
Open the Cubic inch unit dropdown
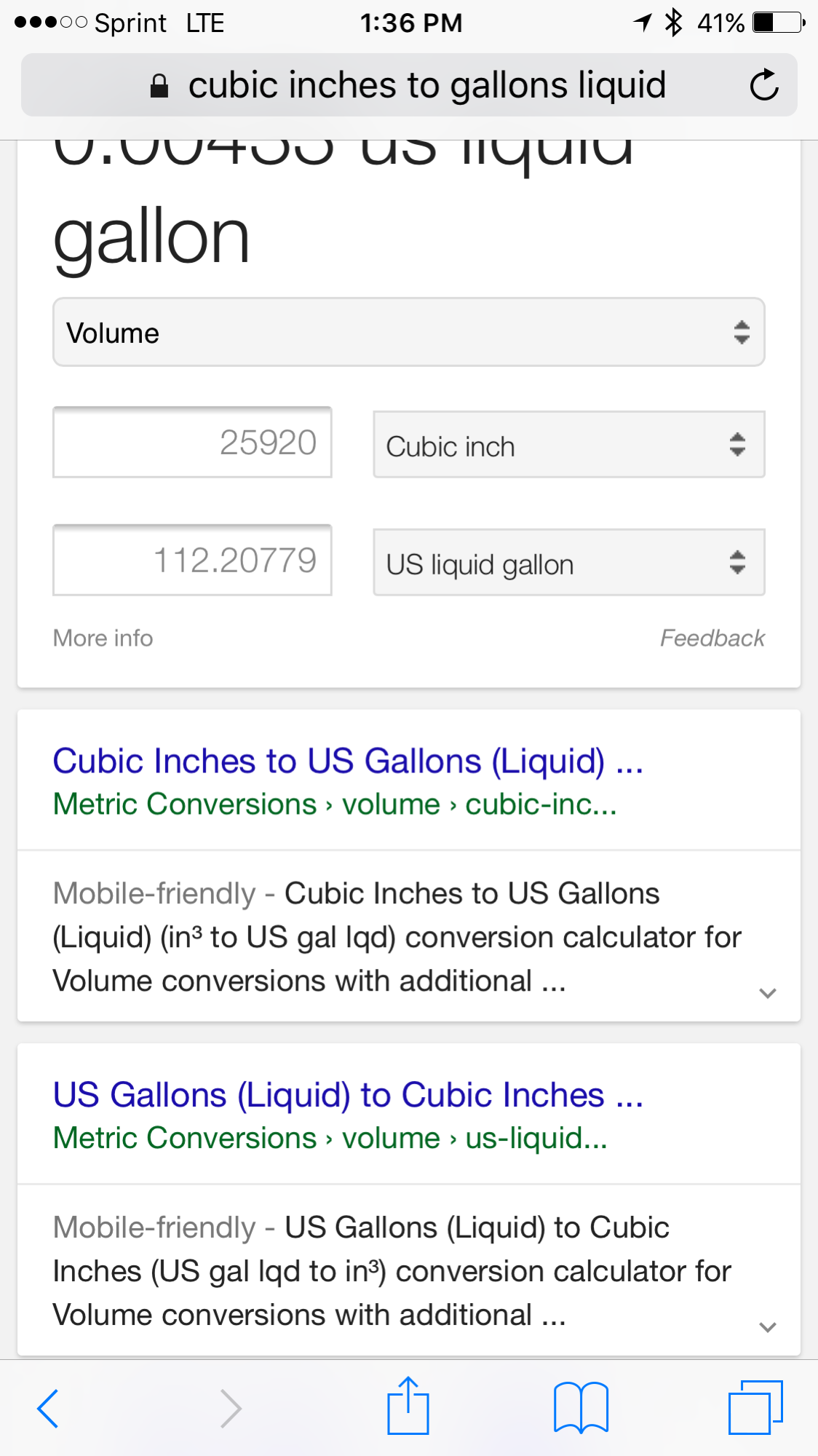[x=568, y=445]
